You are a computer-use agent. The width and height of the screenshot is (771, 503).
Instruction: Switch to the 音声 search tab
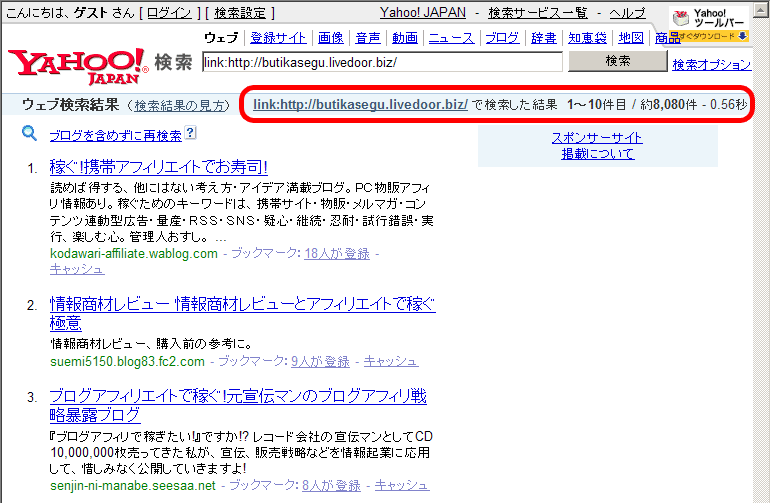[x=368, y=38]
